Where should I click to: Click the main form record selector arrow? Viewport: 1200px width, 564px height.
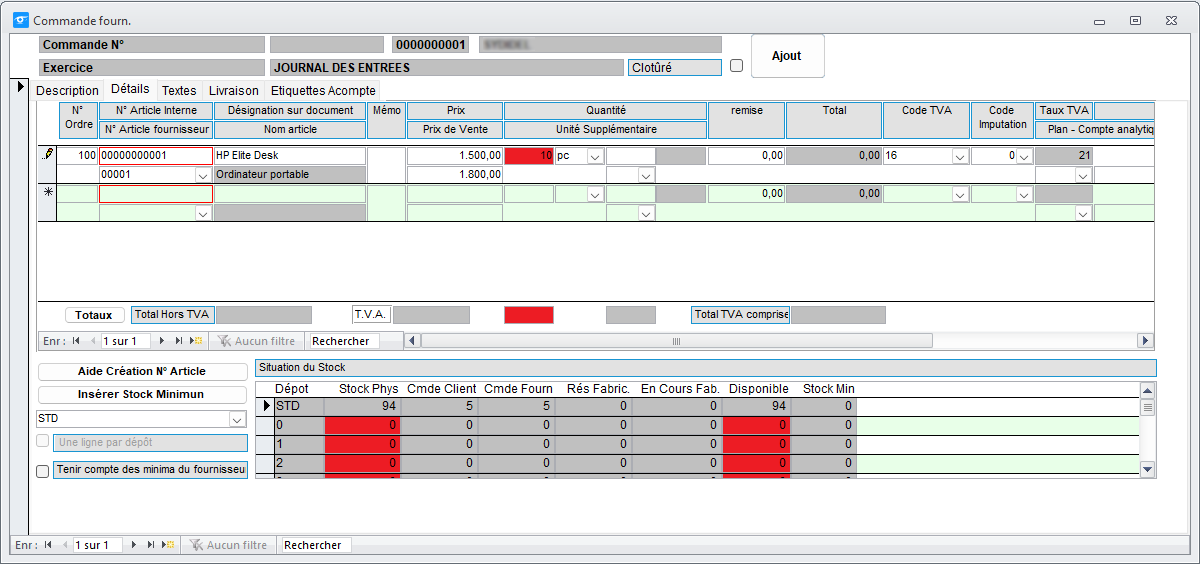[21, 88]
